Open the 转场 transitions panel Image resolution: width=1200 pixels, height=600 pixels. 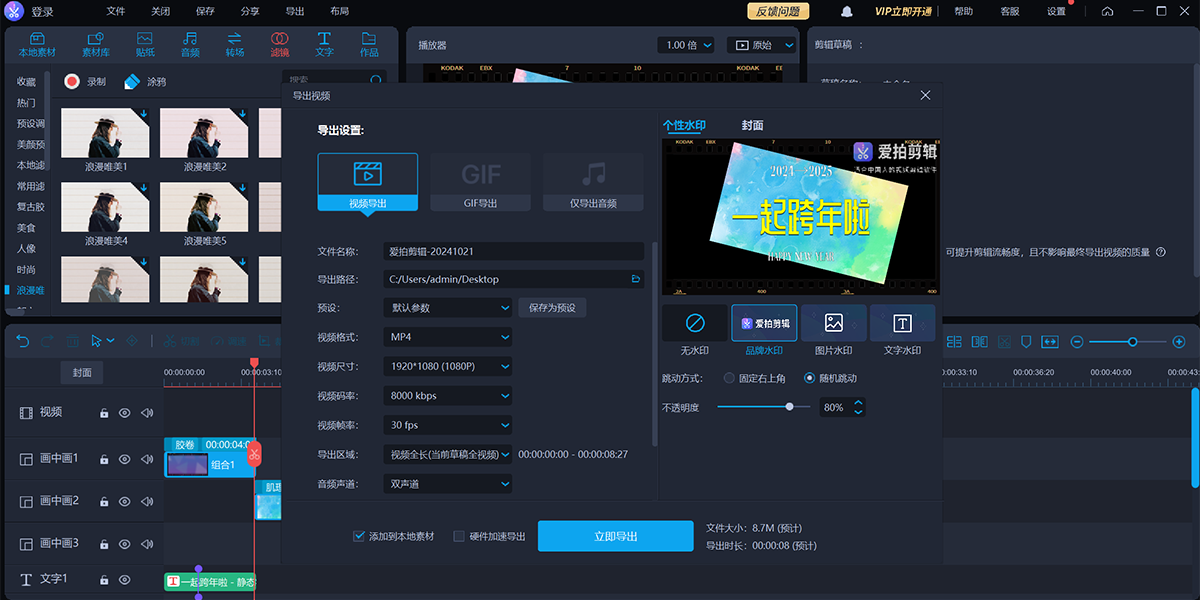point(235,44)
